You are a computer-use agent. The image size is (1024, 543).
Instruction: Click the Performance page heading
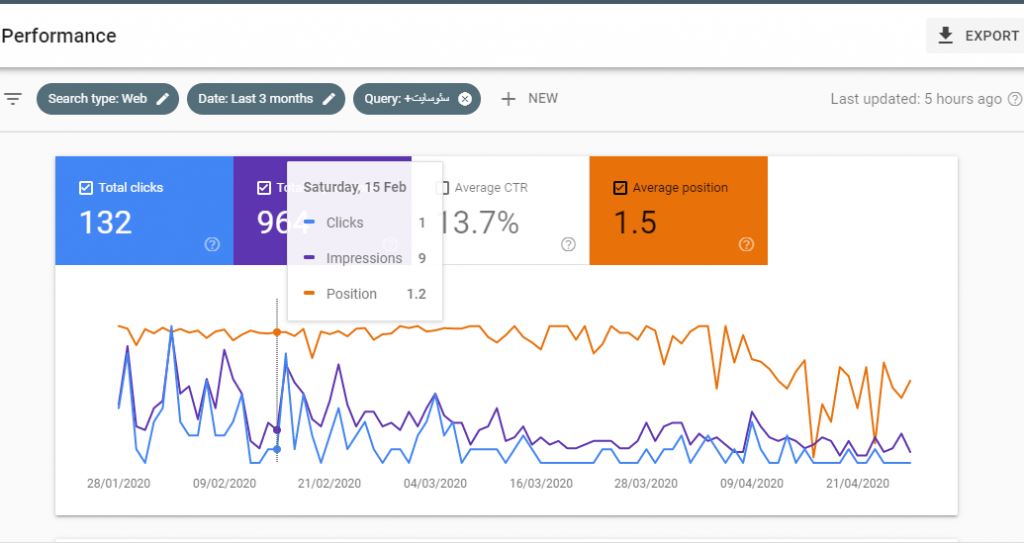point(59,36)
